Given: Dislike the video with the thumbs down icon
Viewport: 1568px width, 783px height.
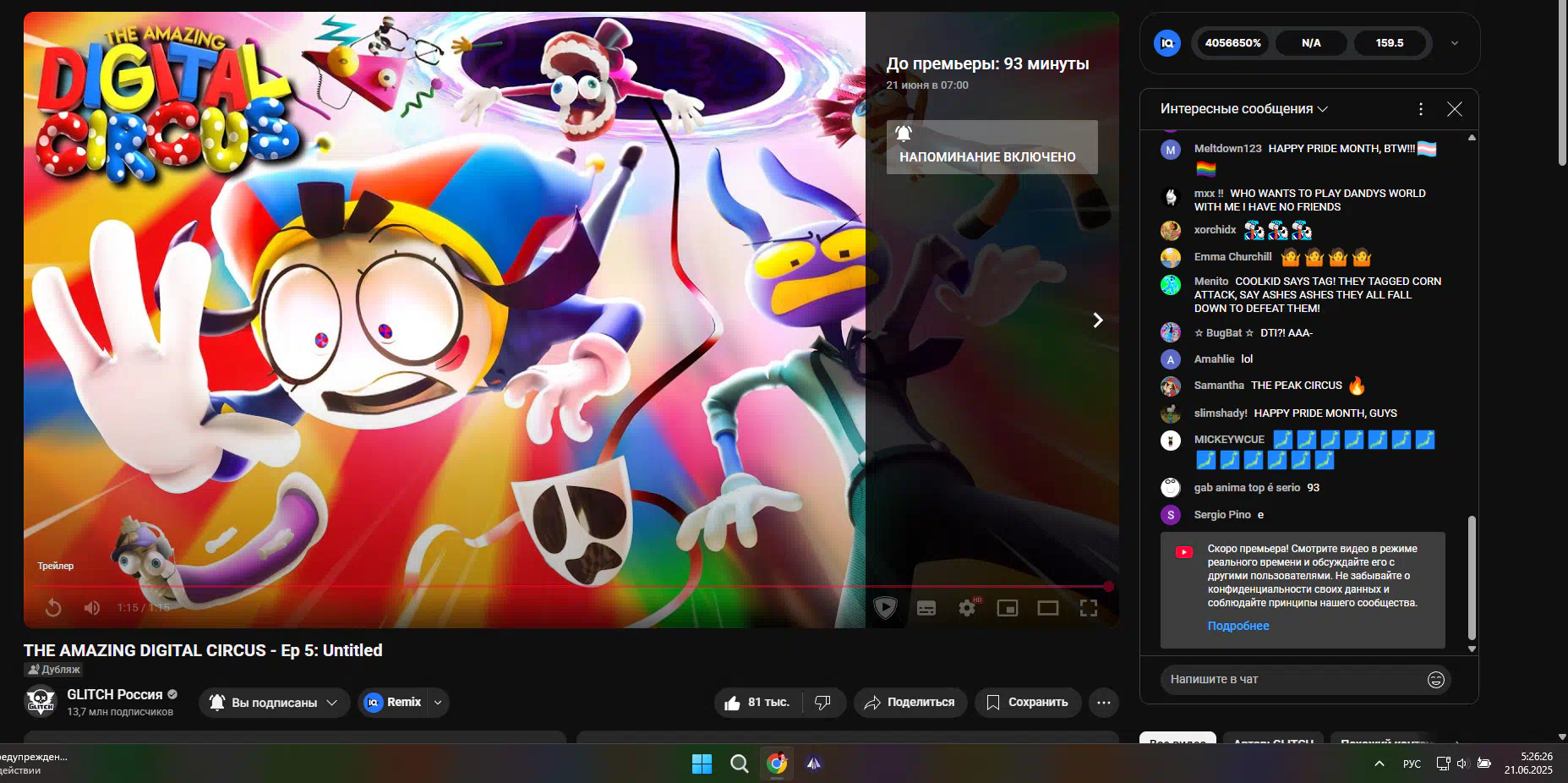Looking at the screenshot, I should (822, 703).
